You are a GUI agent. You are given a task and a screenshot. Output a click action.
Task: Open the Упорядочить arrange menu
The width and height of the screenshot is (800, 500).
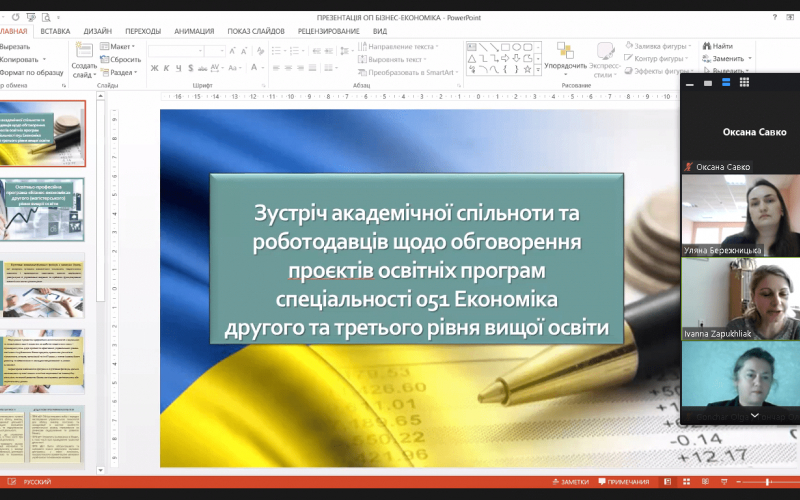point(565,59)
